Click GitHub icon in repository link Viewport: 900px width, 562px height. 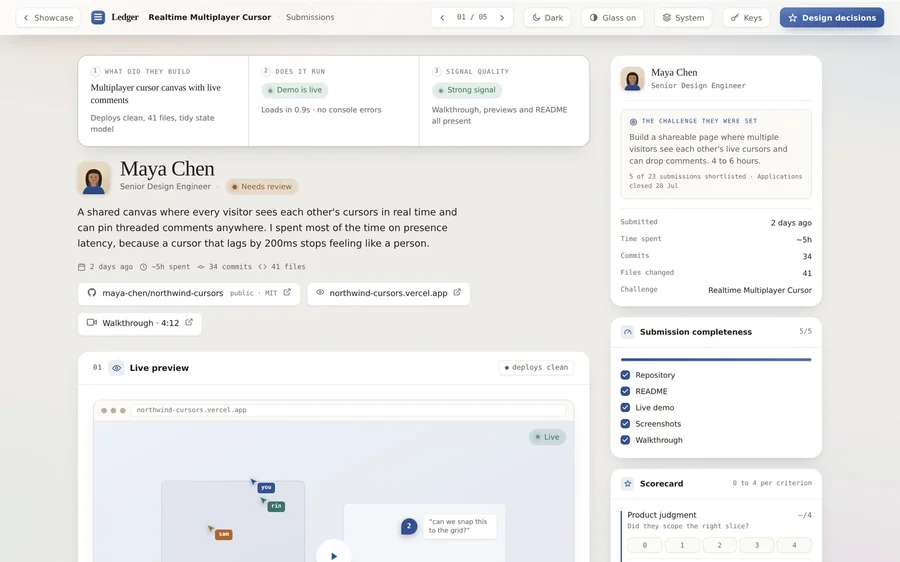pyautogui.click(x=92, y=293)
